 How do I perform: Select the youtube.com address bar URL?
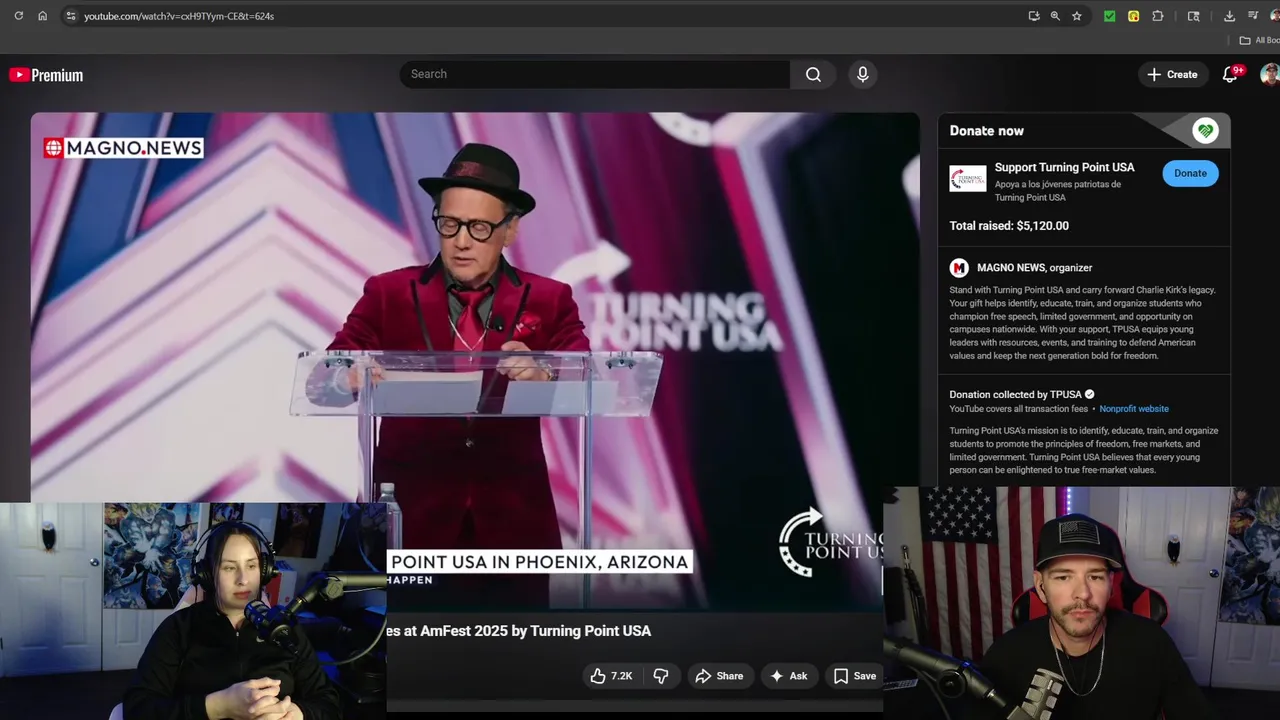pos(179,16)
